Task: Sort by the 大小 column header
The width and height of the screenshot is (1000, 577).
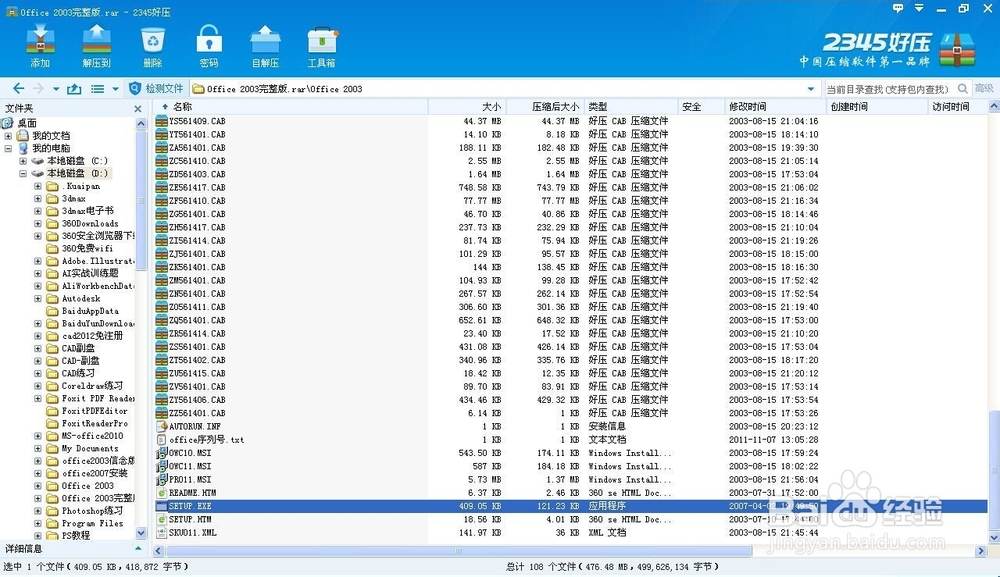Action: tap(466, 106)
